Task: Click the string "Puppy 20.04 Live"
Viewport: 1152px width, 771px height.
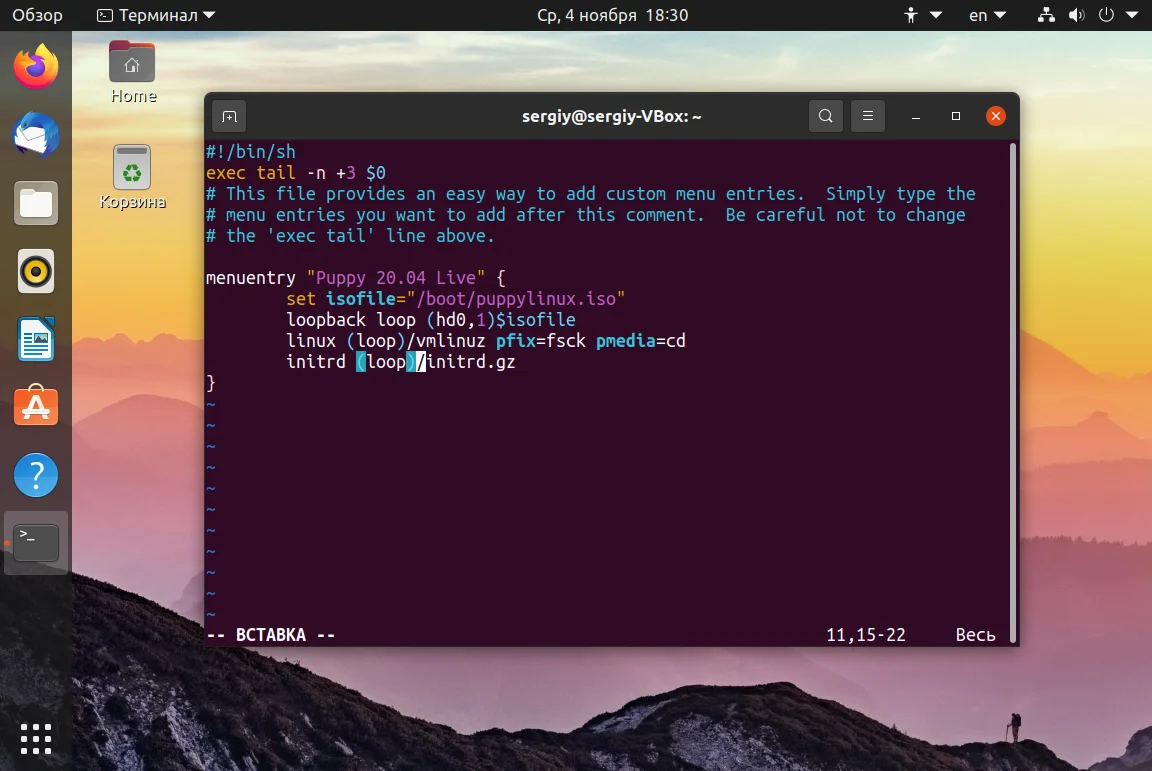Action: (396, 278)
